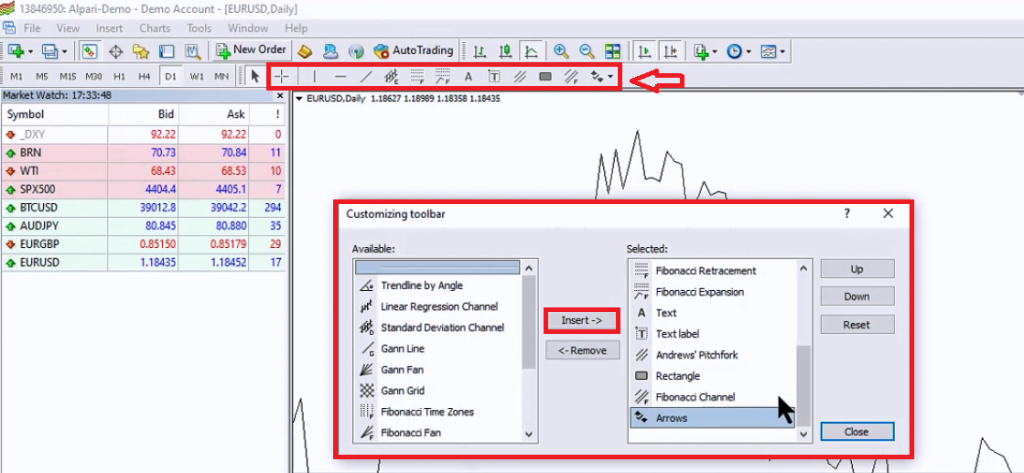The image size is (1024, 473).
Task: Select the Crosshair tool in toolbar
Action: pyautogui.click(x=281, y=76)
